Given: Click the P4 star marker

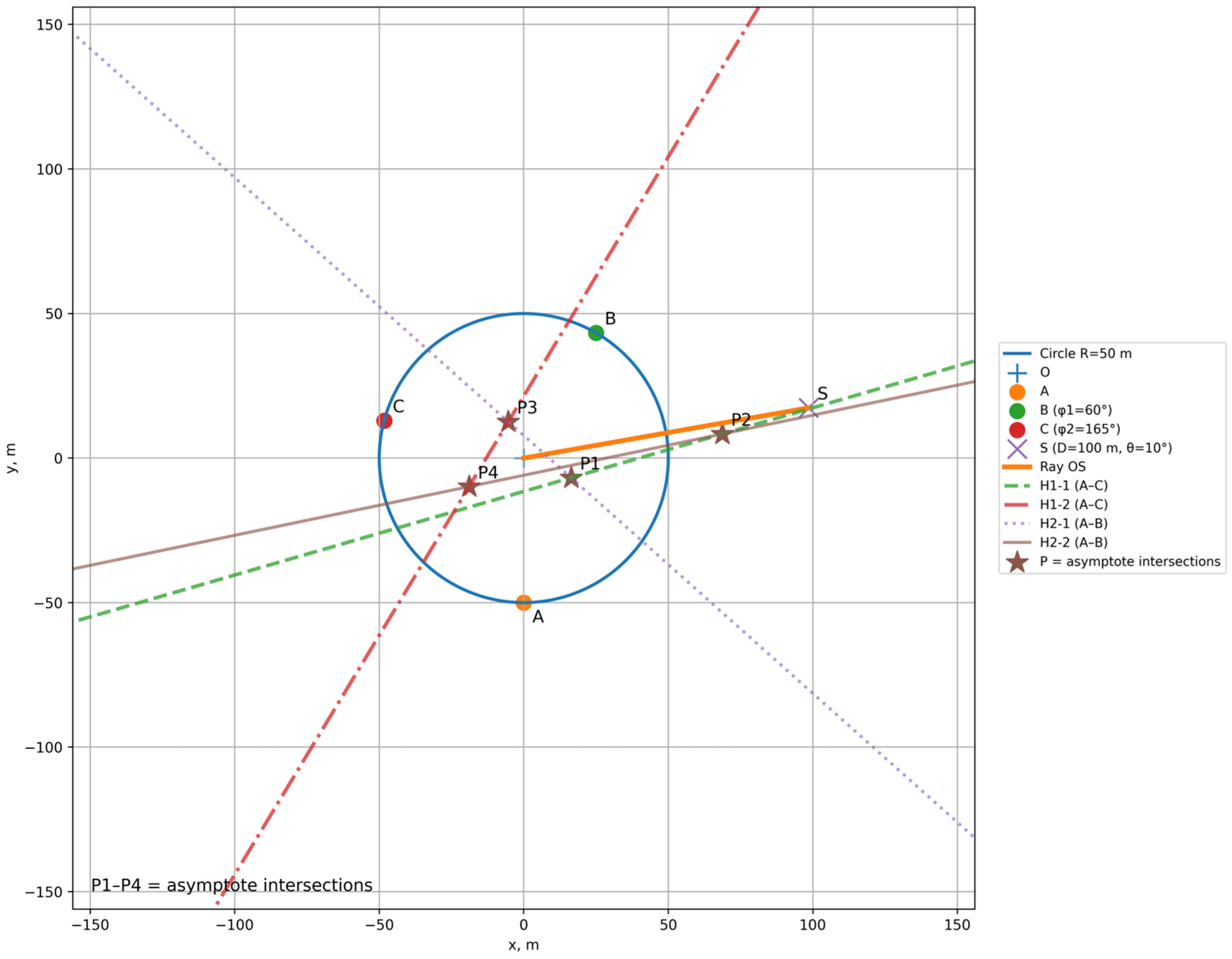Looking at the screenshot, I should tap(469, 485).
